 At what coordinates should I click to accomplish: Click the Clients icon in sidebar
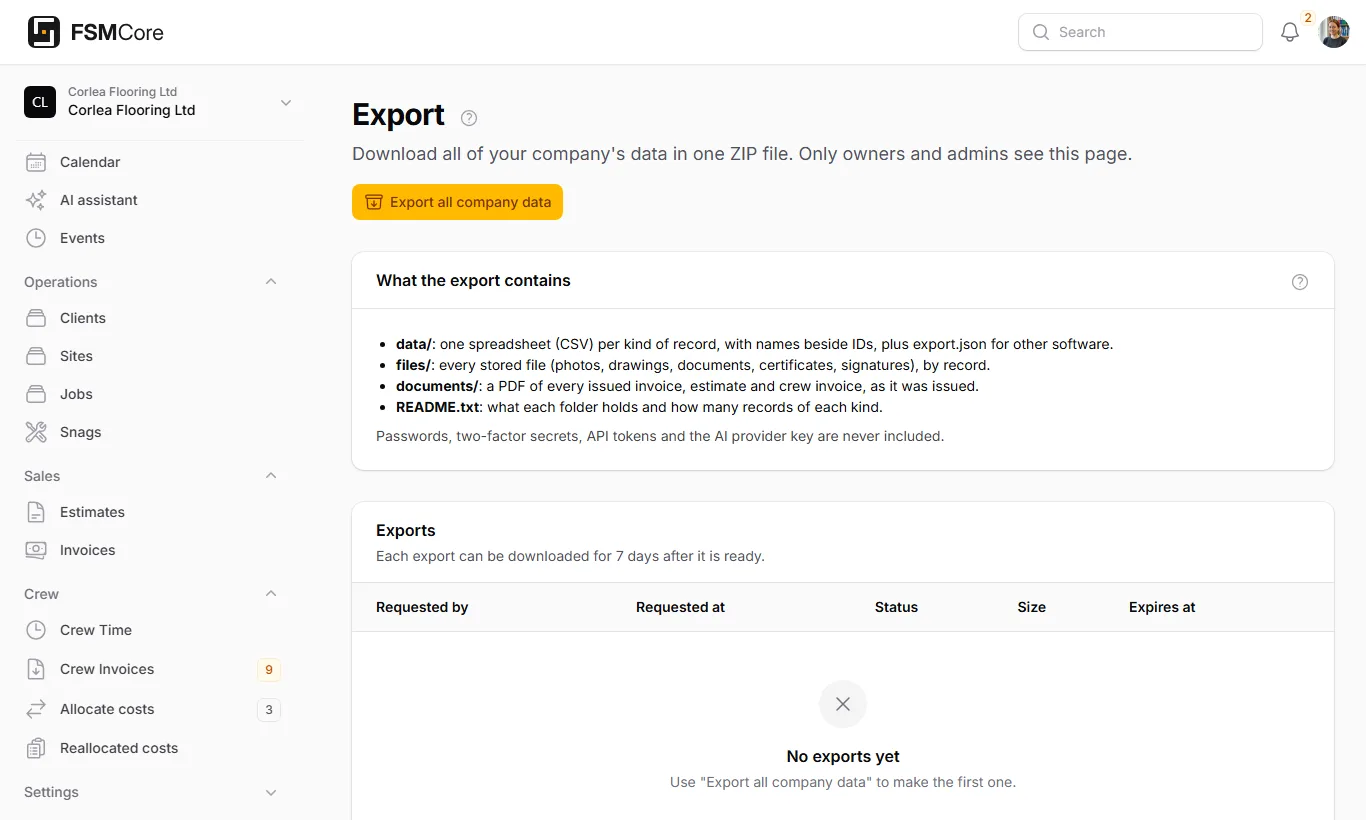tap(36, 318)
